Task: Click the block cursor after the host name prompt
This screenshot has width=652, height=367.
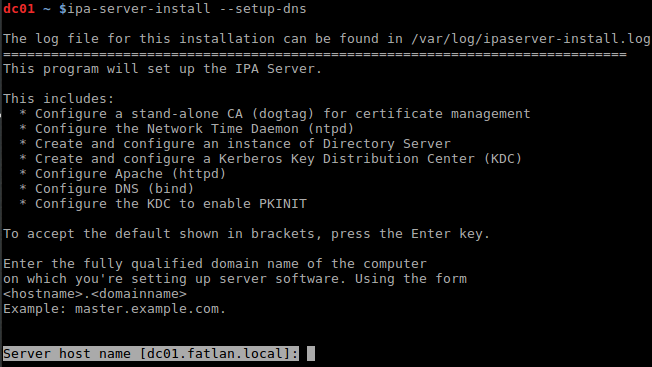Action: [311, 354]
